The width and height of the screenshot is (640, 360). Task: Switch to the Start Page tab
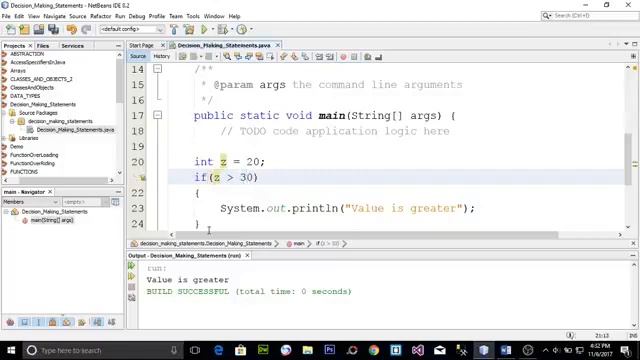[141, 45]
